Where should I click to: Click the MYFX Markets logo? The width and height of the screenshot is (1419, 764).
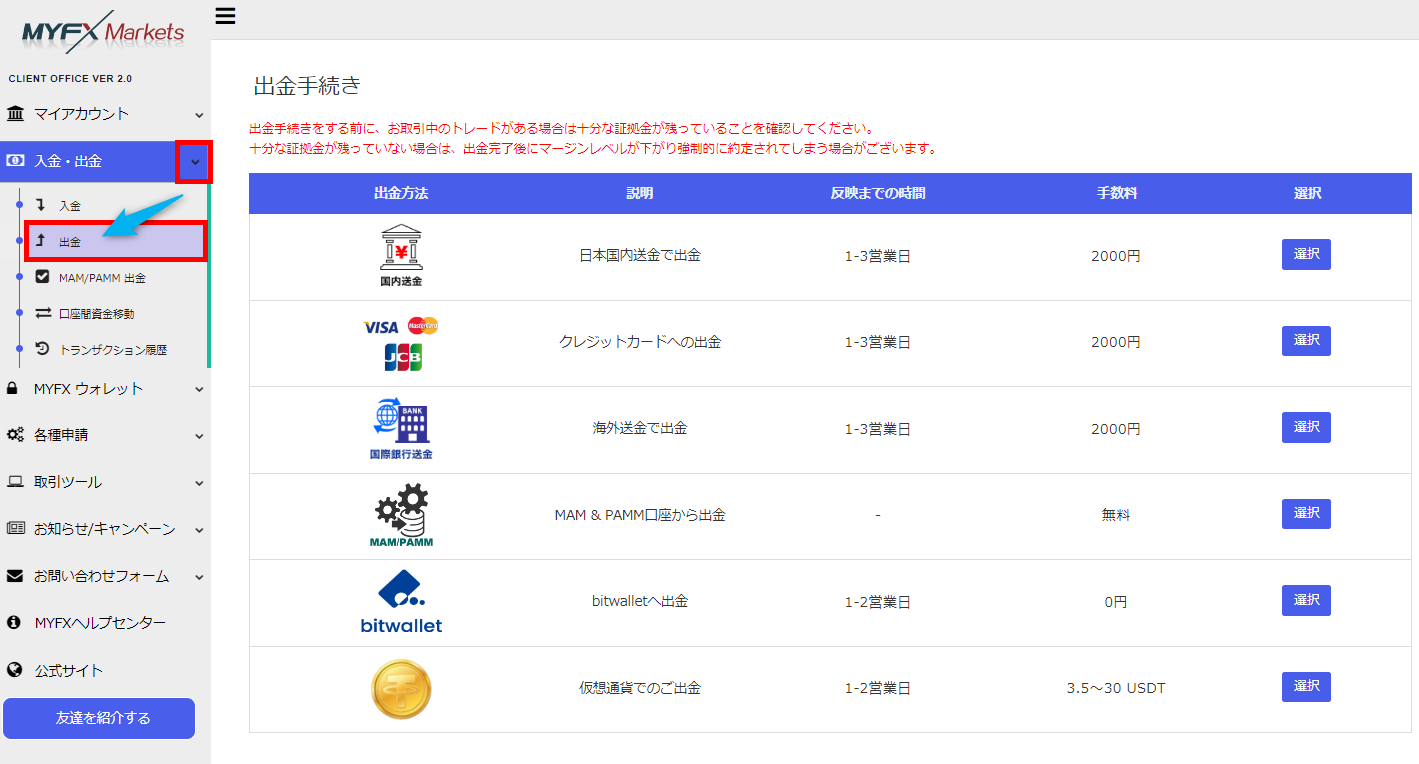[x=104, y=32]
